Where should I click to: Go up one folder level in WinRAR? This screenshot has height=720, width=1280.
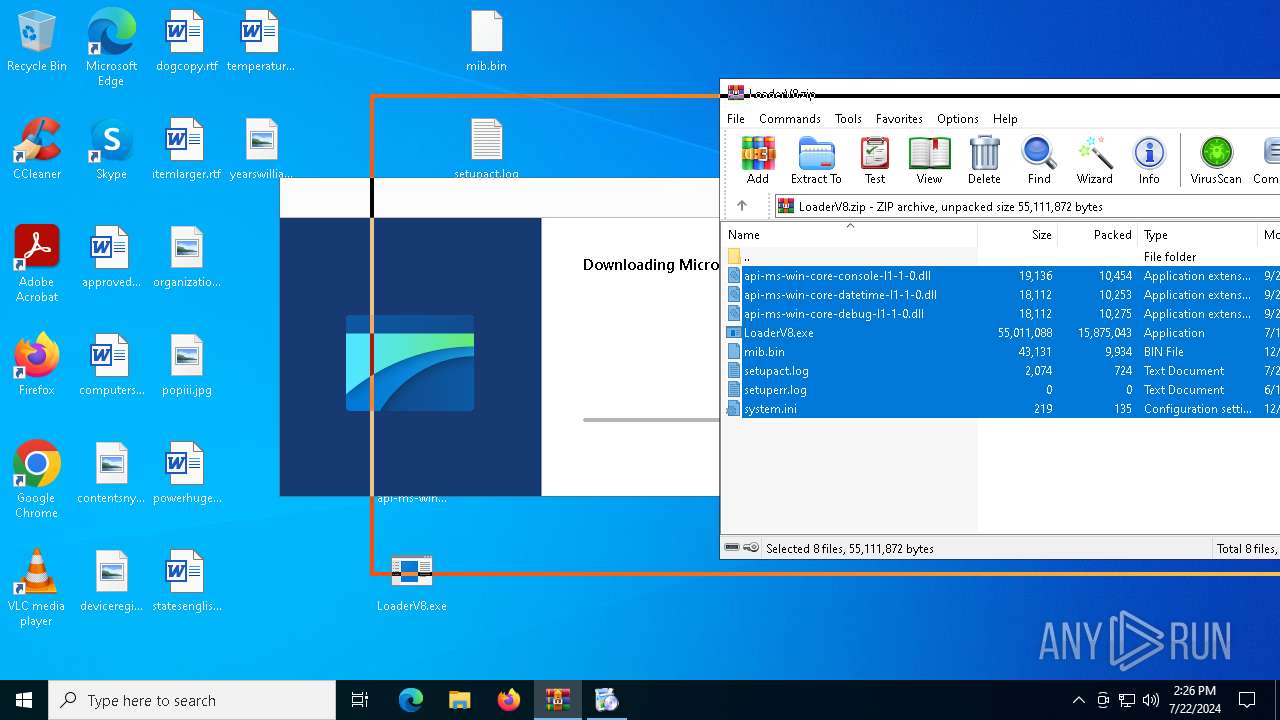(742, 206)
